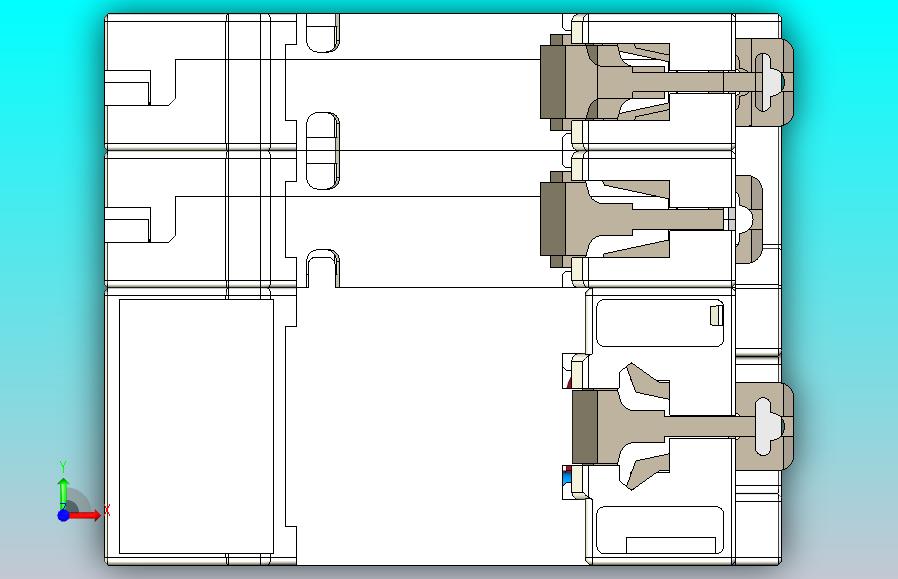Select the large blank rectangular panel face
This screenshot has width=898, height=579.
[x=196, y=426]
